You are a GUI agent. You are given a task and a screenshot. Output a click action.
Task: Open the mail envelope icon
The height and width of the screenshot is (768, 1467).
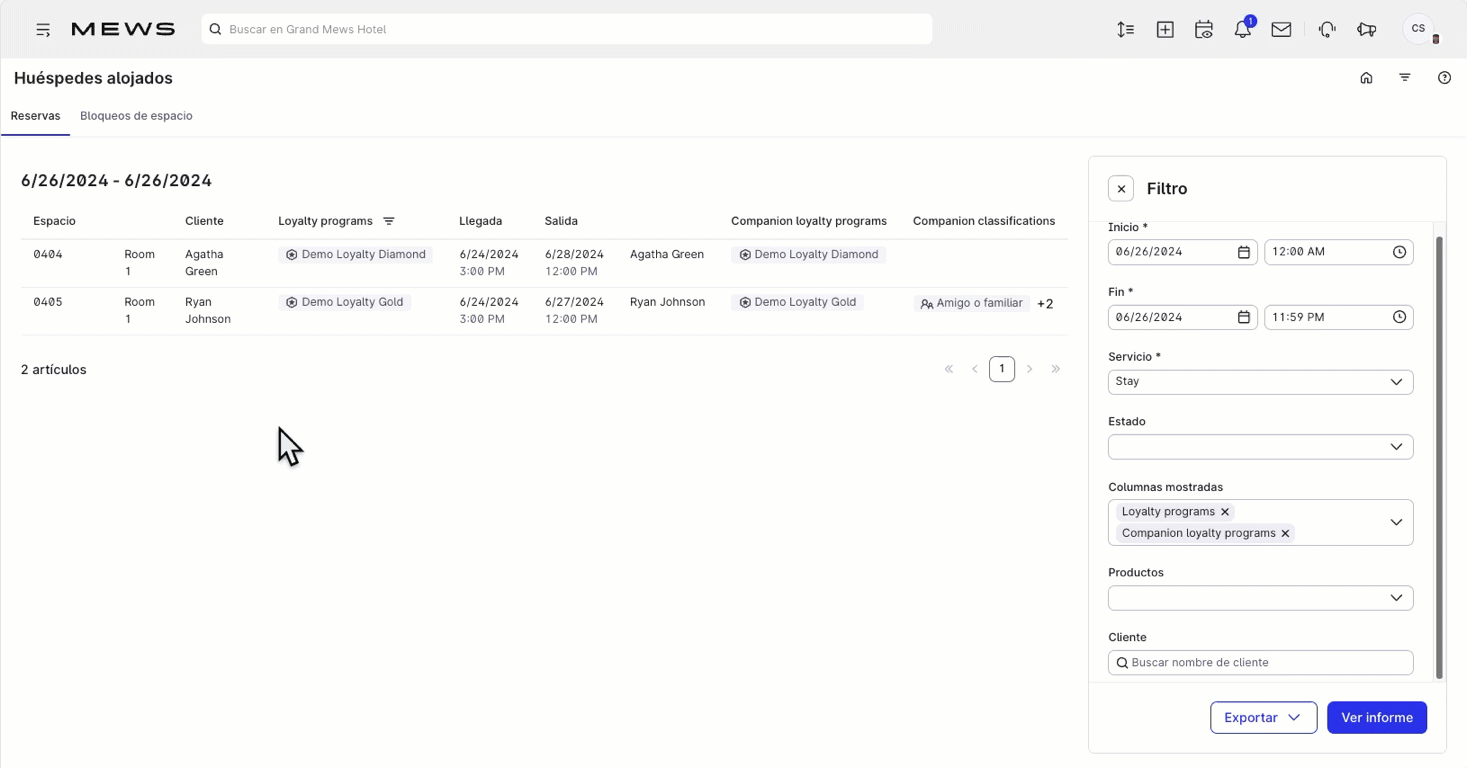[1281, 30]
